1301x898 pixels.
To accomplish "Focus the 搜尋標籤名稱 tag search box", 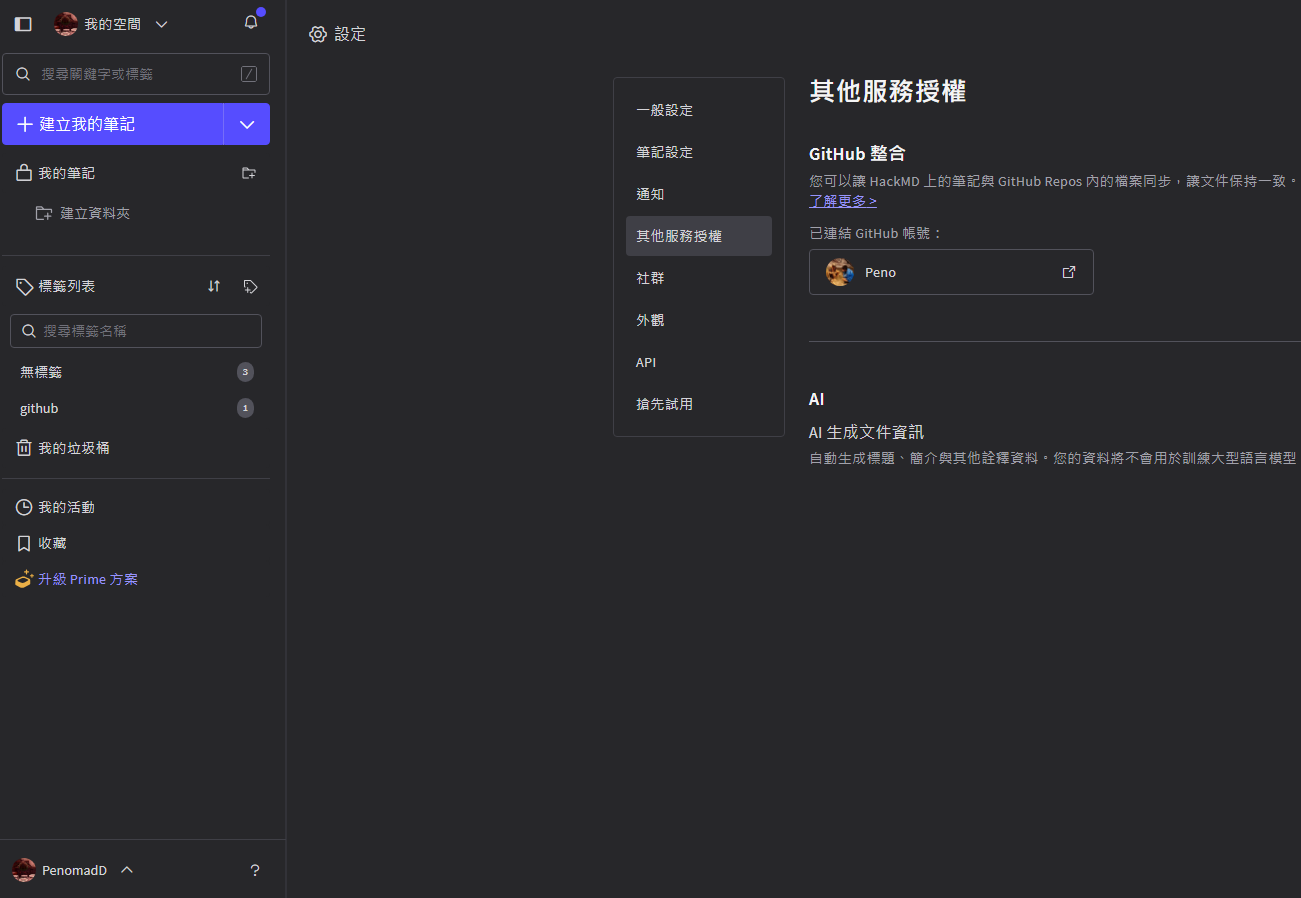I will coord(136,331).
